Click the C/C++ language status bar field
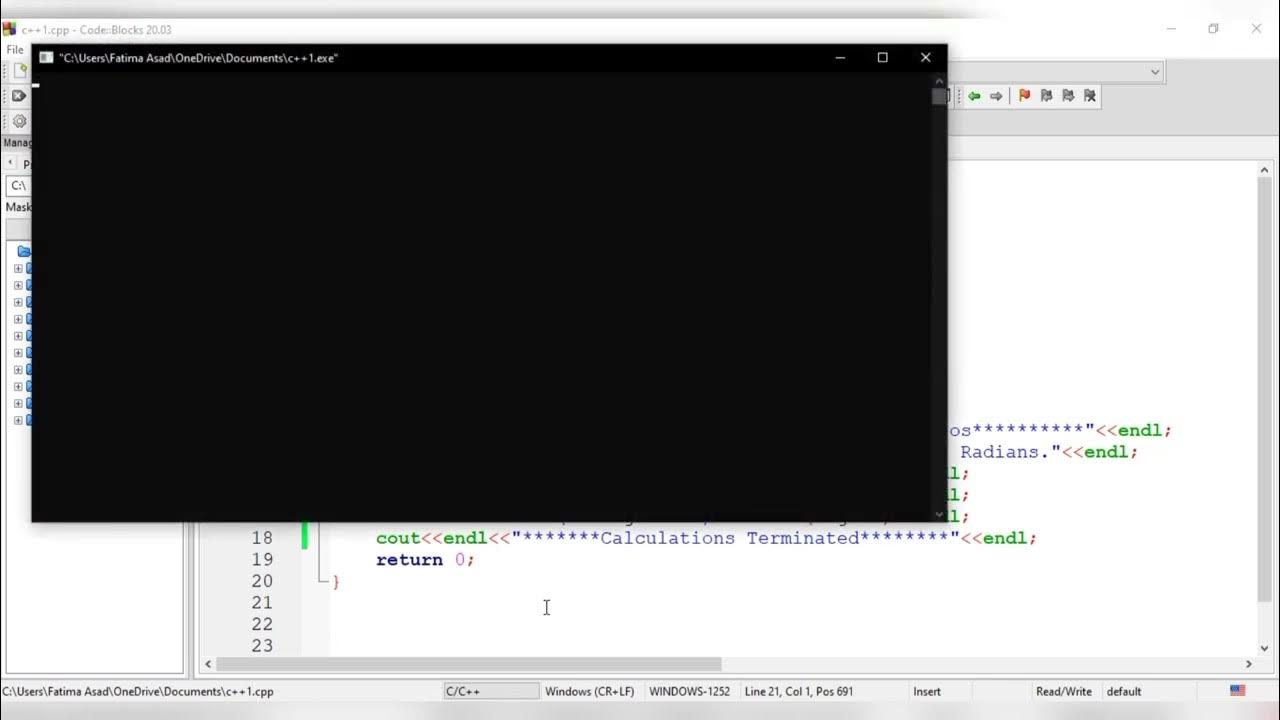This screenshot has height=720, width=1280. click(x=491, y=691)
